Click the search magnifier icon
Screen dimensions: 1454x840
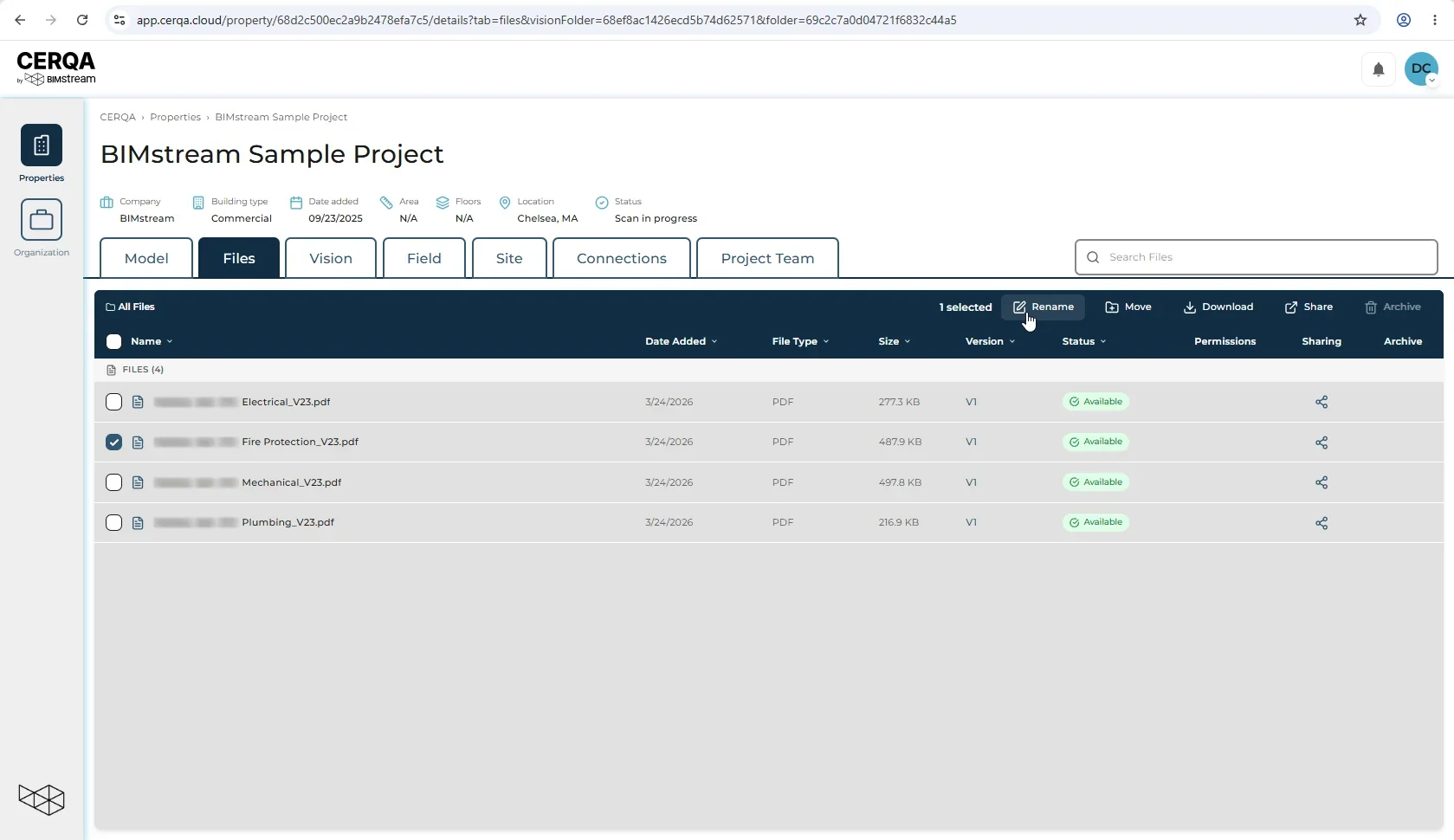[1093, 257]
